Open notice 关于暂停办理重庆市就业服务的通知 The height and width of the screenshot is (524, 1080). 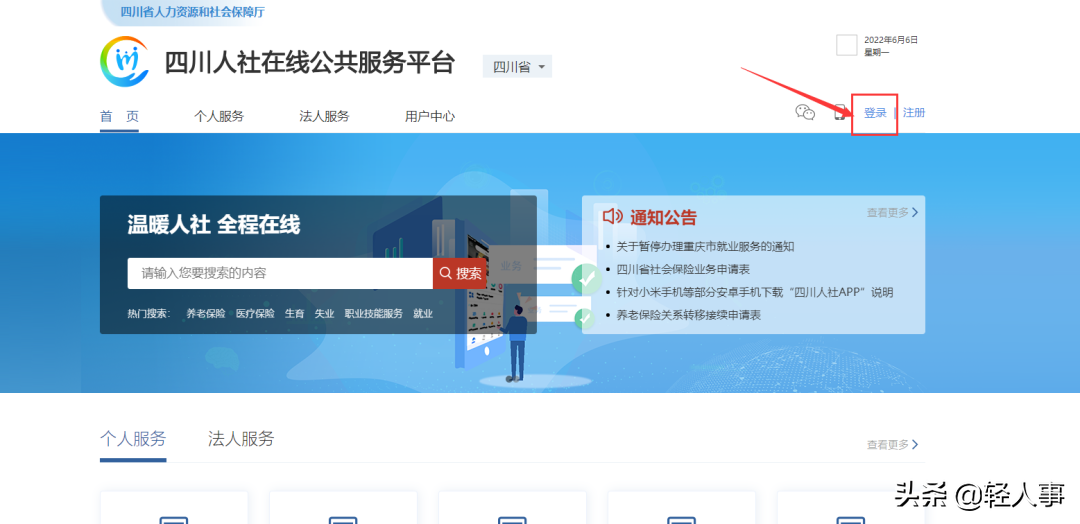[x=705, y=247]
